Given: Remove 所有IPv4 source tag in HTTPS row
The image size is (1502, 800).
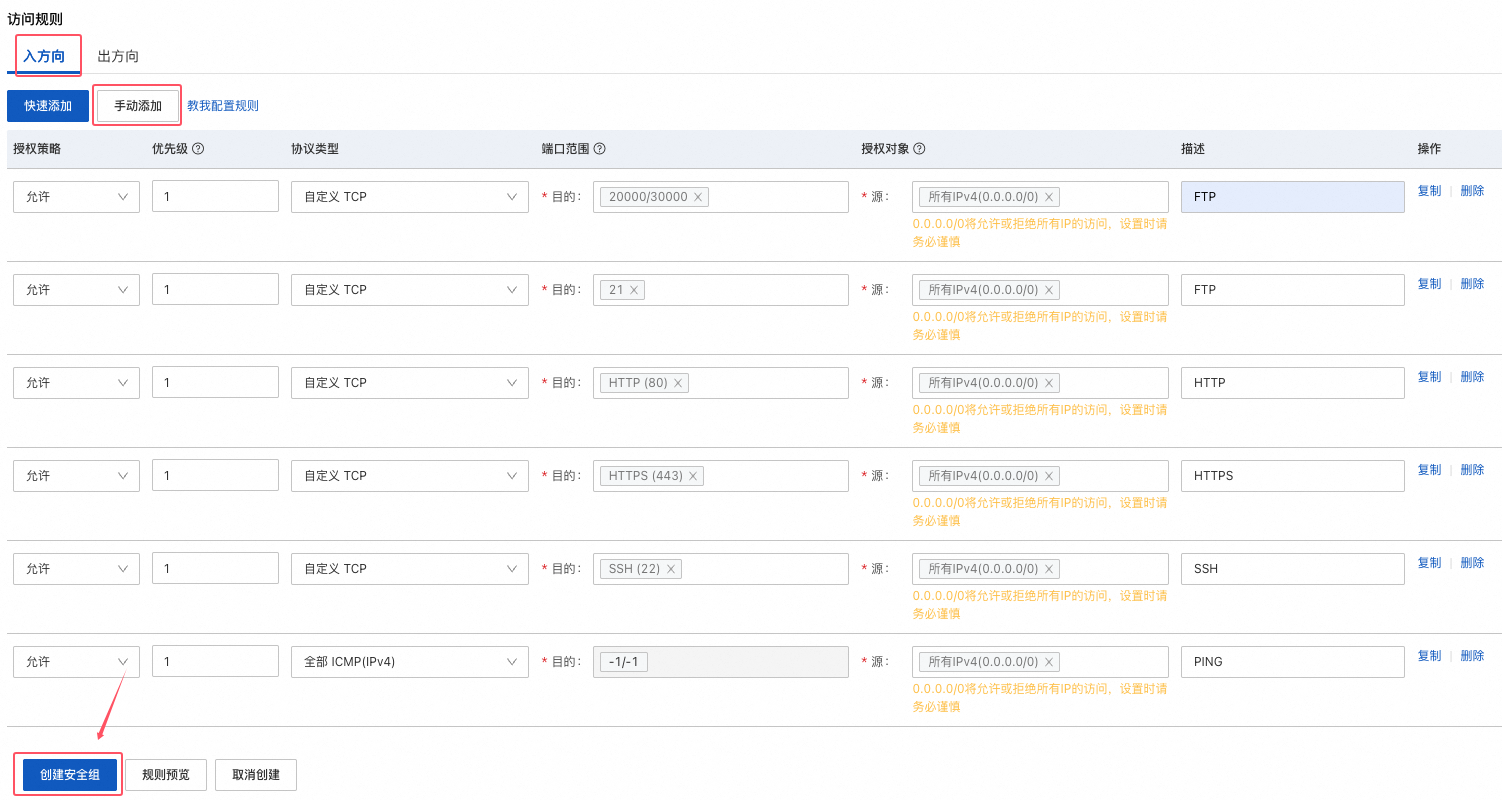Looking at the screenshot, I should pos(1049,476).
